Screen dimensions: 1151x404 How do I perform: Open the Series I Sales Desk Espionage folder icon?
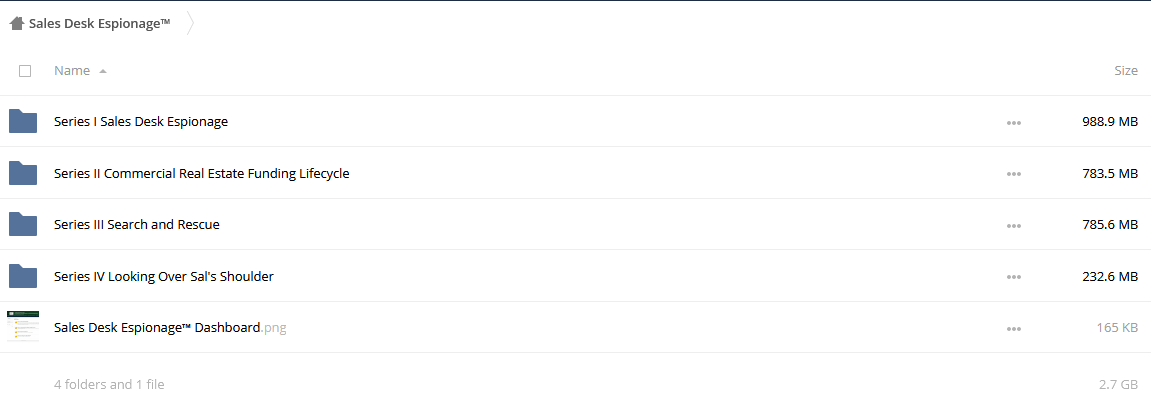[23, 121]
